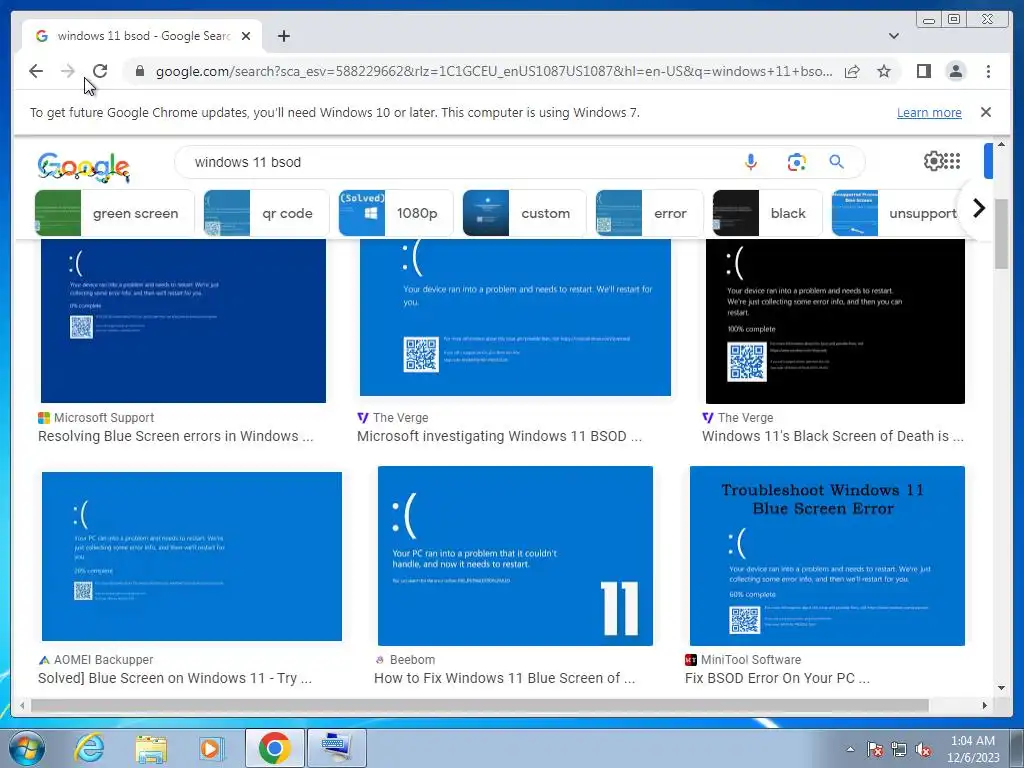
Task: Bookmark this page with the star icon
Action: pos(884,71)
